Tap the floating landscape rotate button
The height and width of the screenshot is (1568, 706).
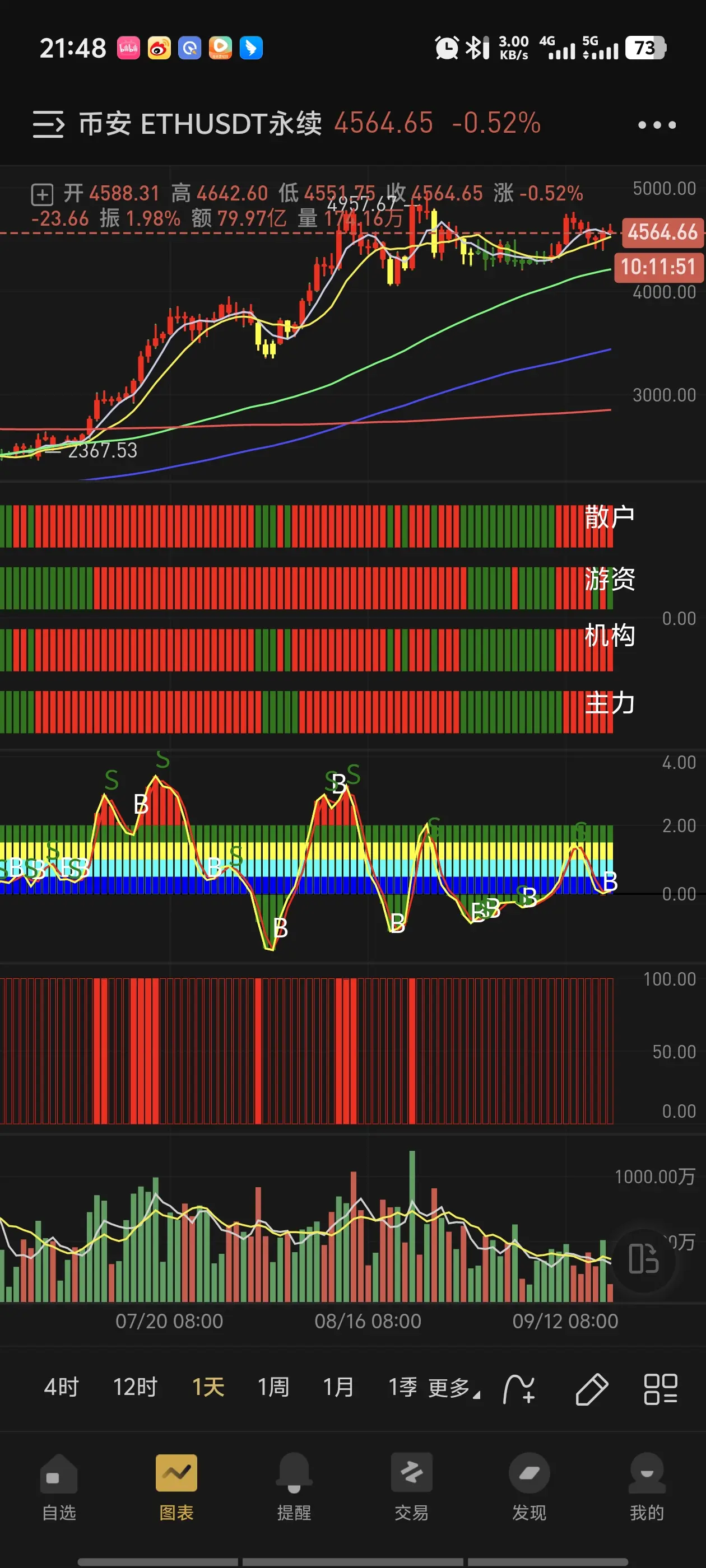pyautogui.click(x=643, y=1259)
